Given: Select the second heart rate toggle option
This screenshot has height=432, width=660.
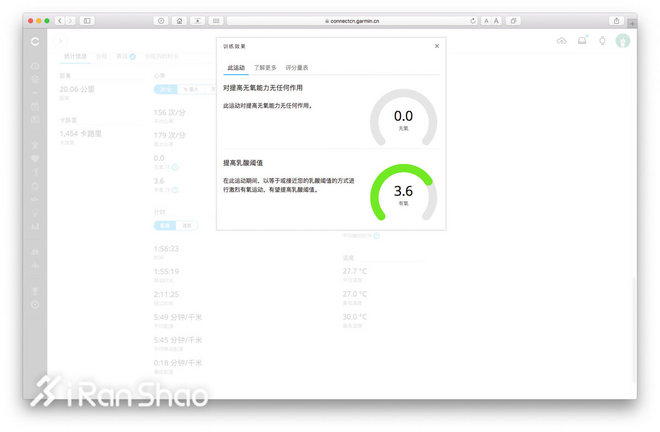Looking at the screenshot, I should [191, 89].
